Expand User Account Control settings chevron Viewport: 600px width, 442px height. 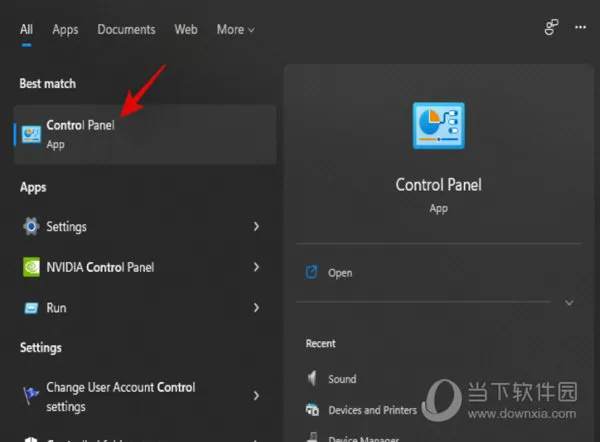pyautogui.click(x=256, y=396)
